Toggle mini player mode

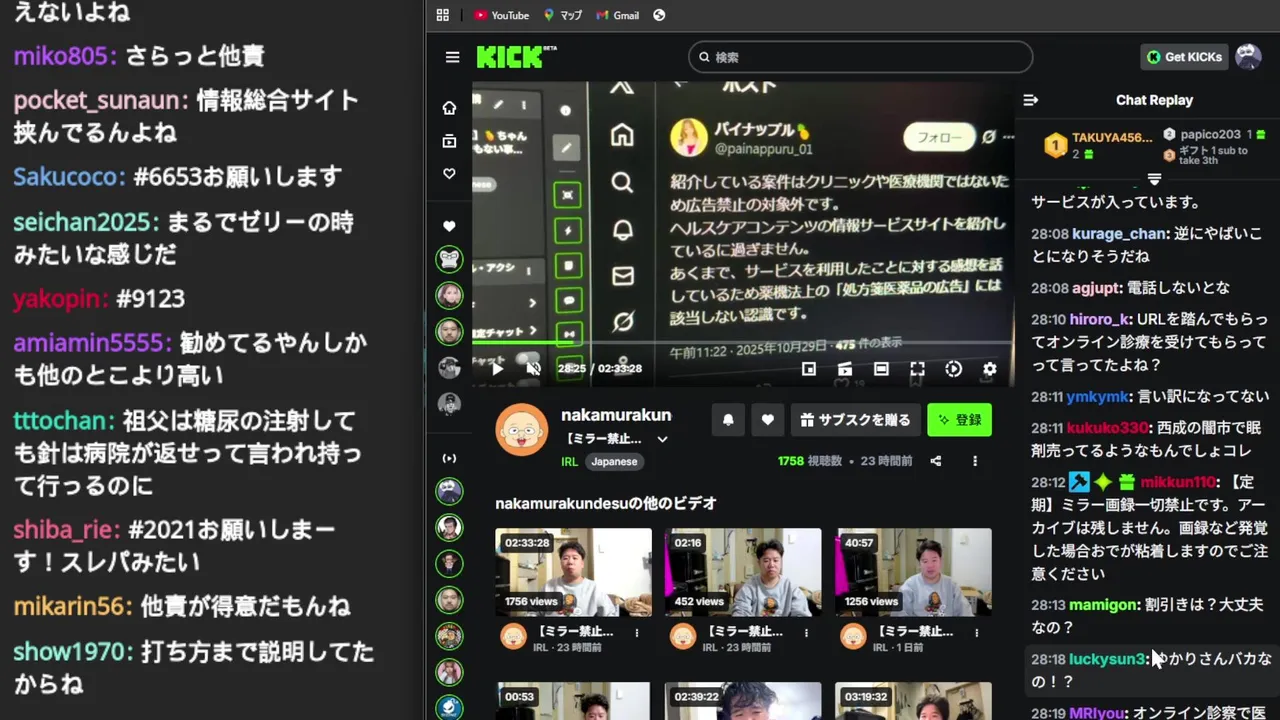[809, 369]
